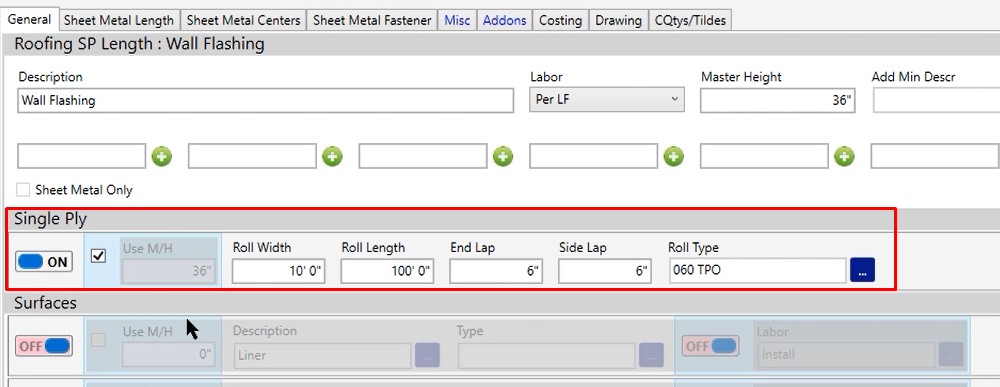This screenshot has height=387, width=1000.
Task: Click ellipsis button beside Liner description
Action: point(427,355)
